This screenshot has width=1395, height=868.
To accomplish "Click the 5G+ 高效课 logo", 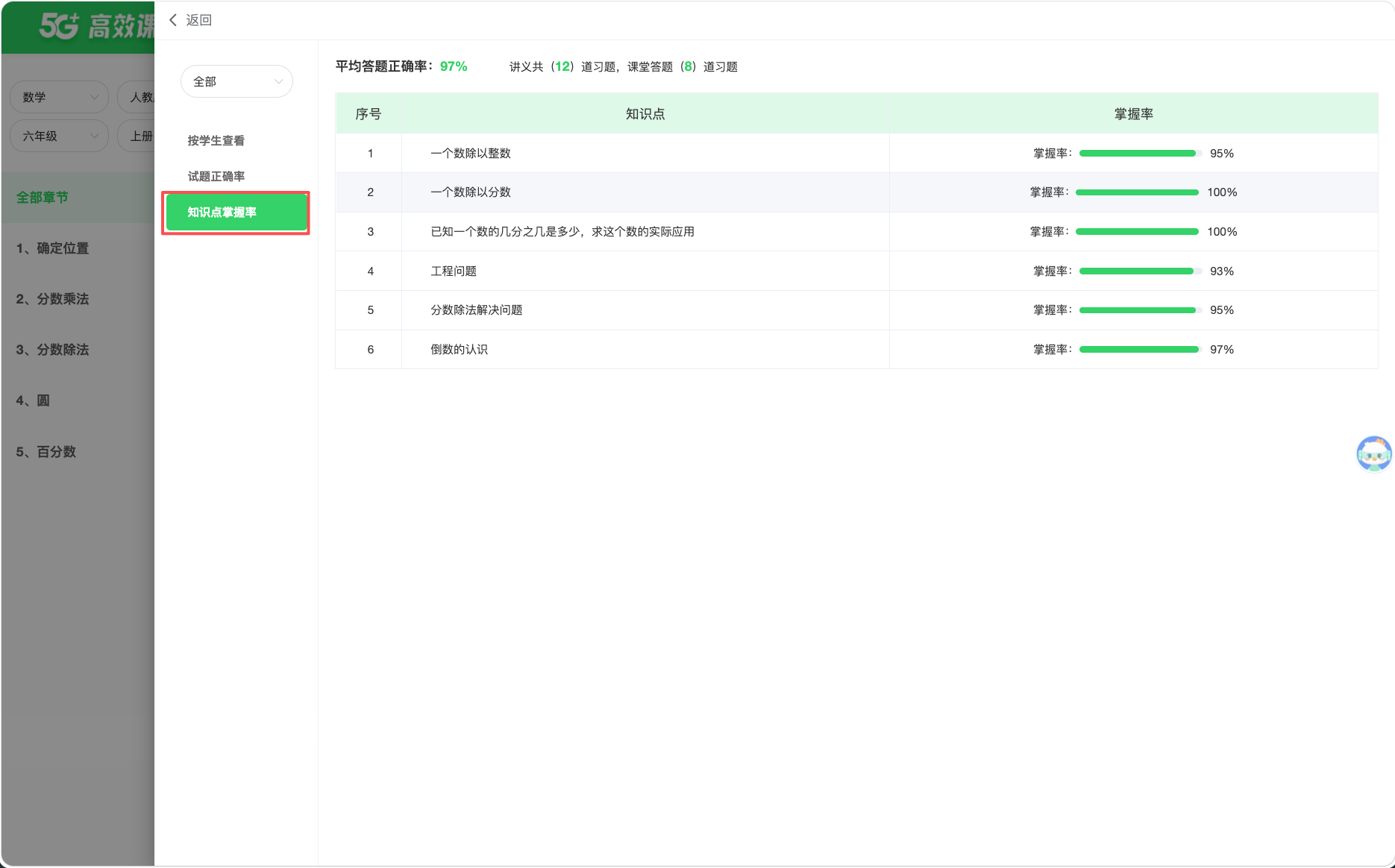I will 96,26.
